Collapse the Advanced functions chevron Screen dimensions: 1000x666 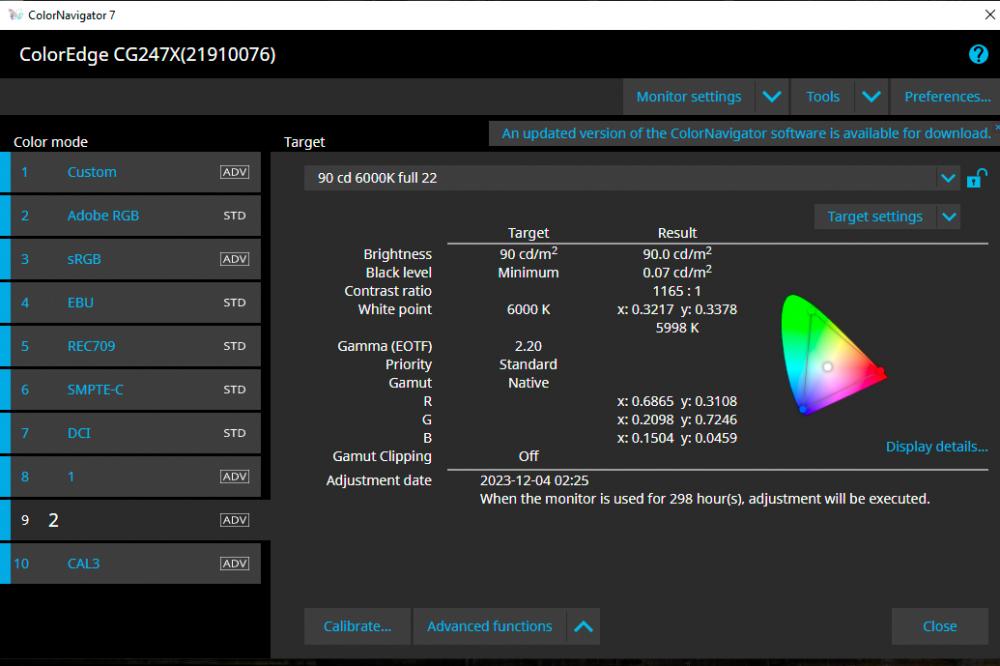pos(584,626)
